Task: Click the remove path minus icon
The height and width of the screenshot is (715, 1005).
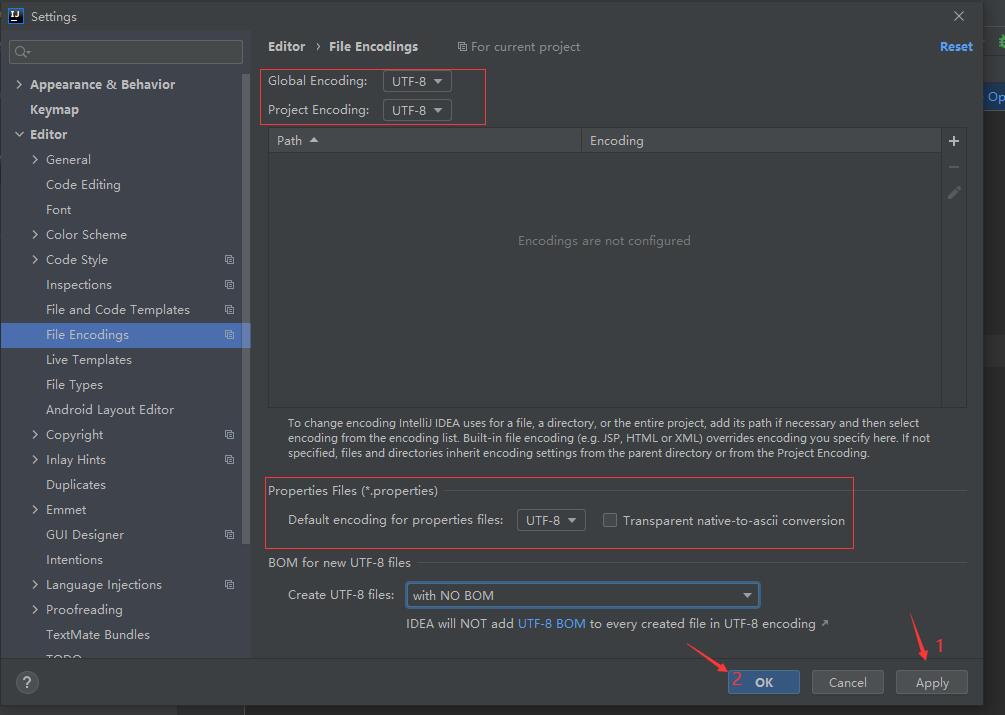Action: pos(954,167)
